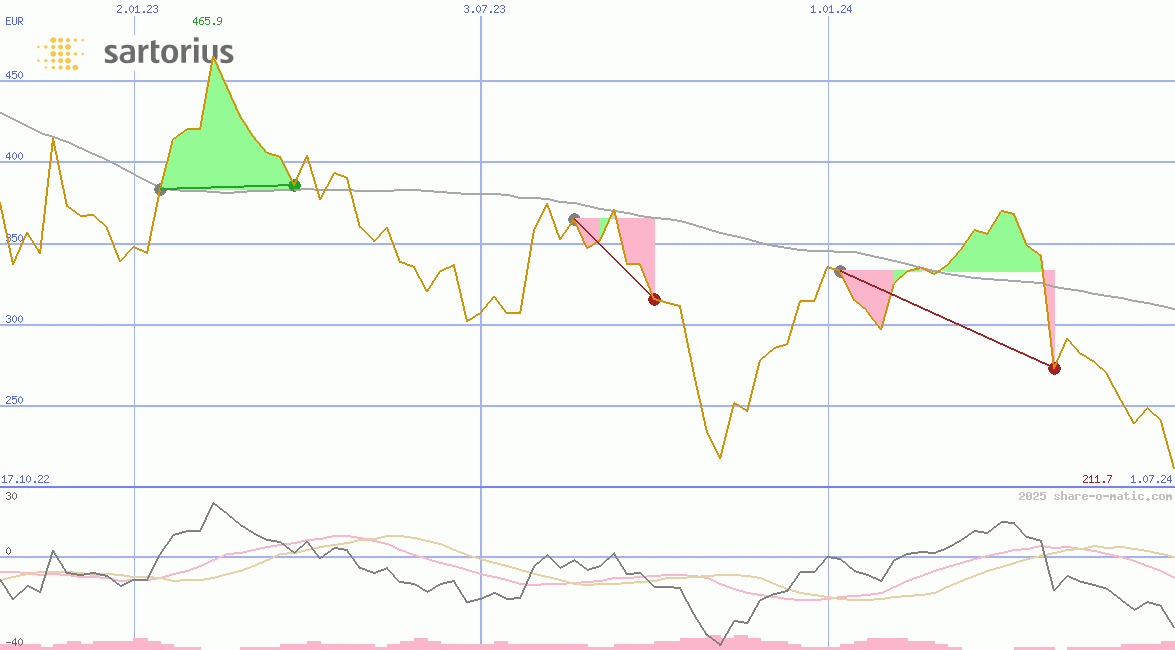This screenshot has width=1175, height=650.
Task: Click the 17.10.22 start date label
Action: [25, 479]
